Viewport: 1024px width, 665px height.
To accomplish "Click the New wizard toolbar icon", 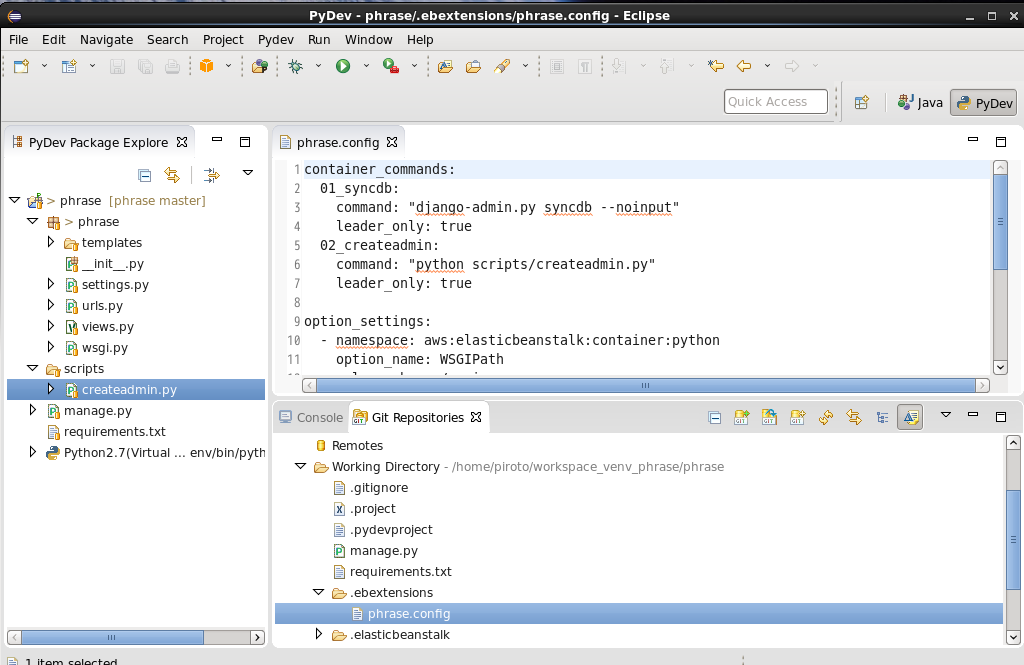I will point(21,67).
